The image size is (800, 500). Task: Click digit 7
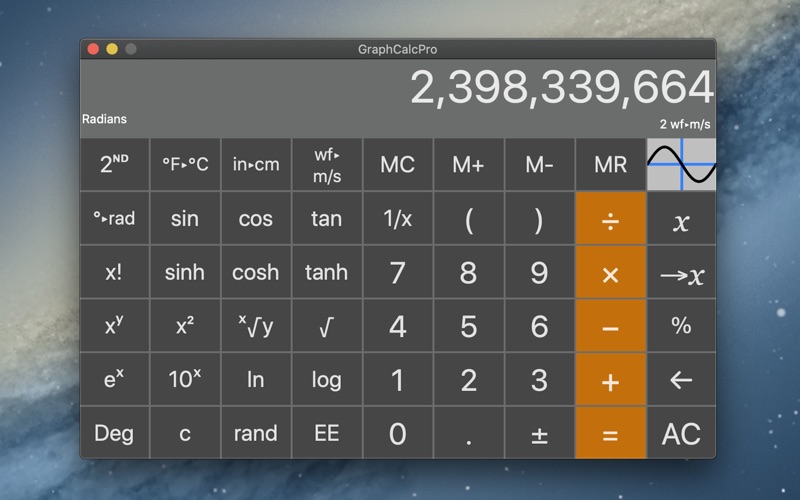coord(397,272)
